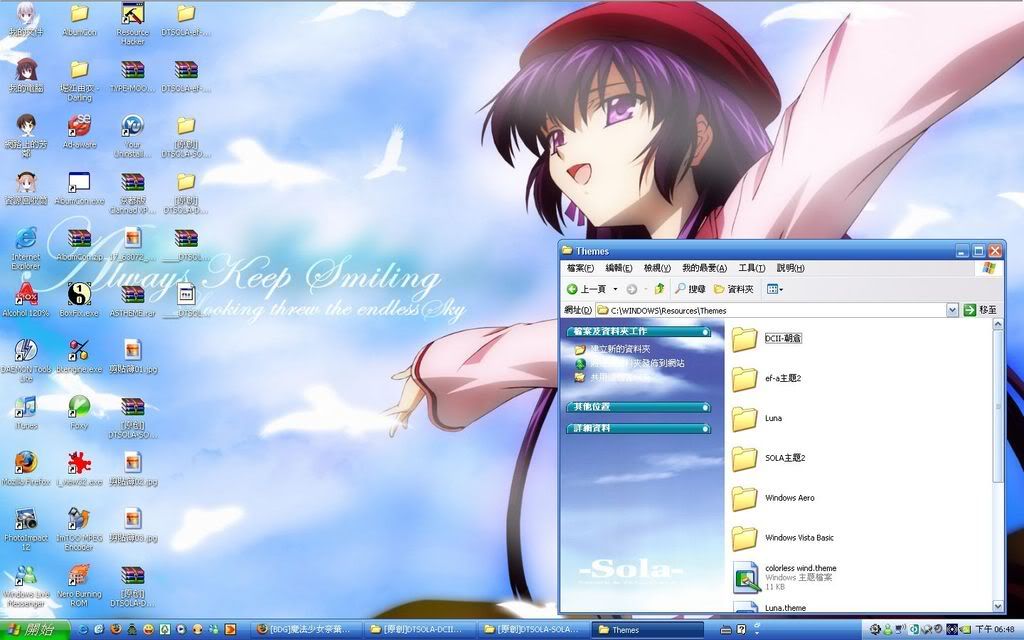
Task: Open the 工具(T) menu in Themes window
Action: [x=752, y=268]
